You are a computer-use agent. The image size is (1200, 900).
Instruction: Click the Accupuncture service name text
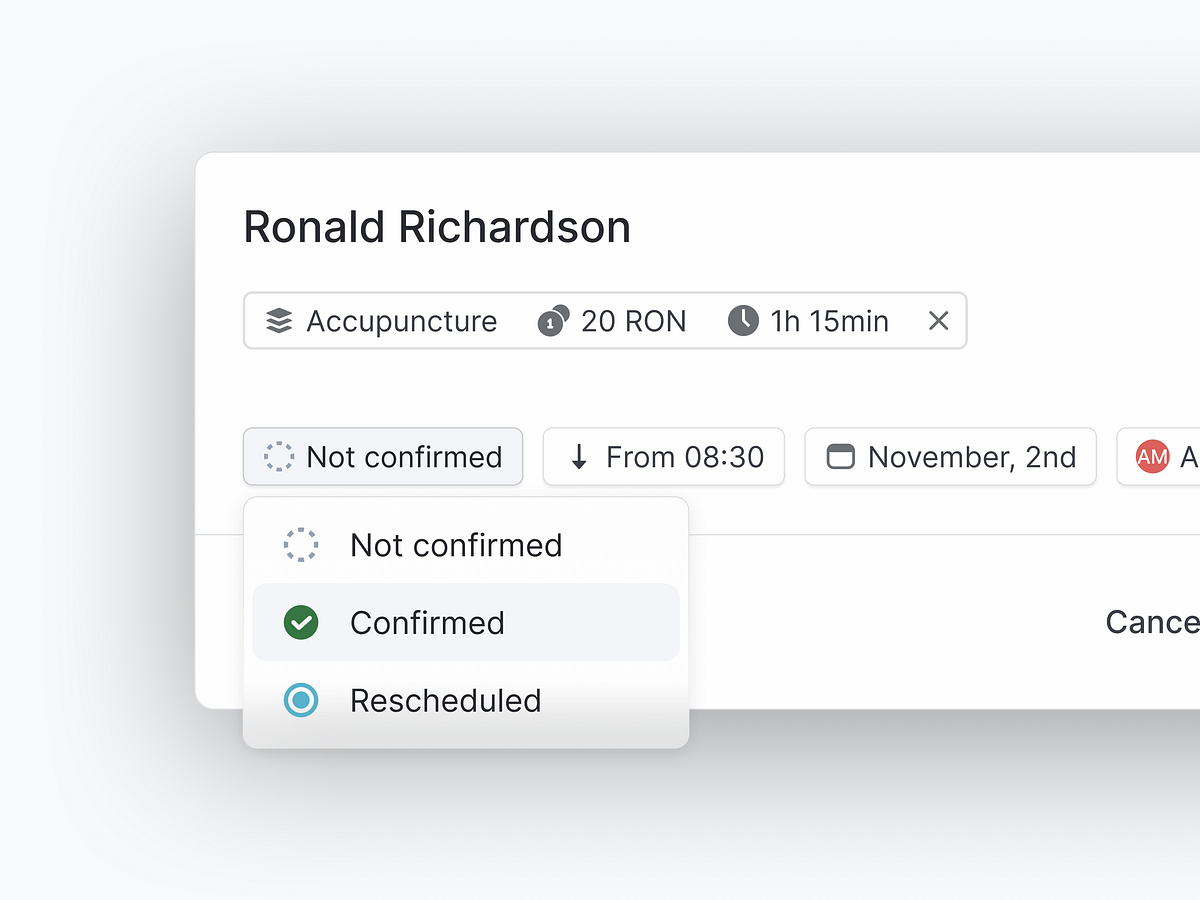pyautogui.click(x=401, y=321)
